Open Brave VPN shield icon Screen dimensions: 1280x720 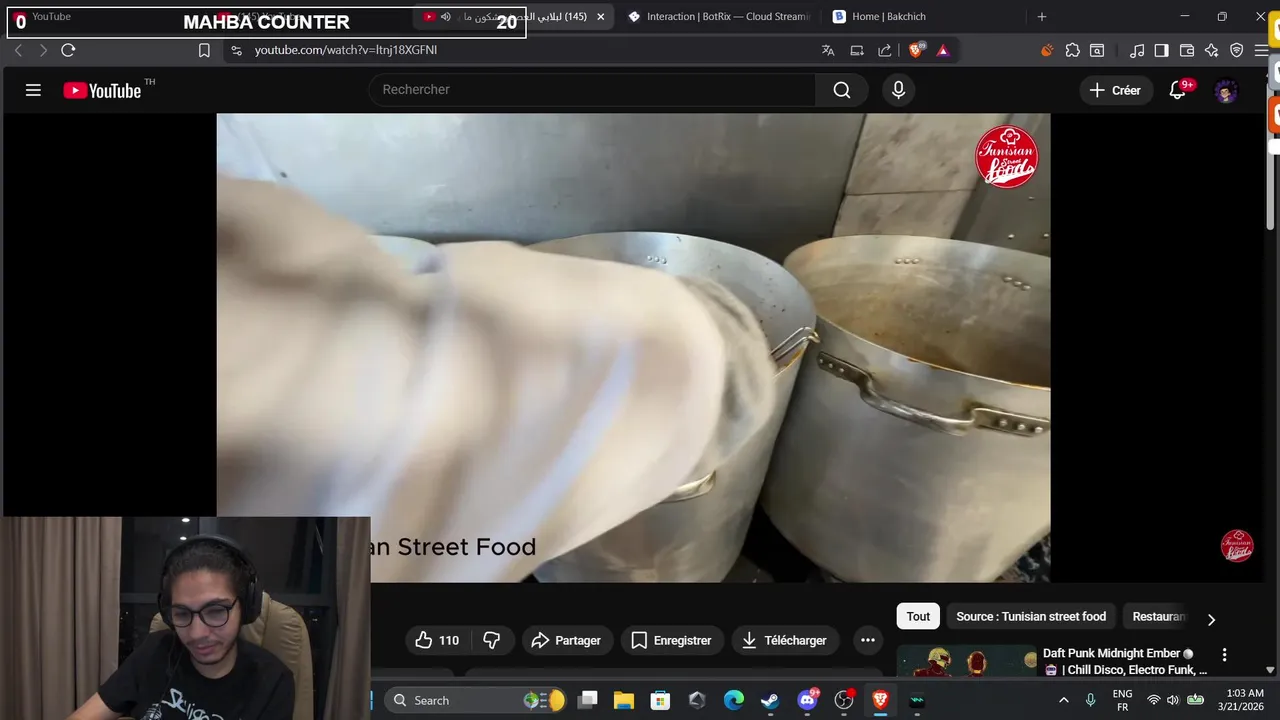pos(1237,50)
